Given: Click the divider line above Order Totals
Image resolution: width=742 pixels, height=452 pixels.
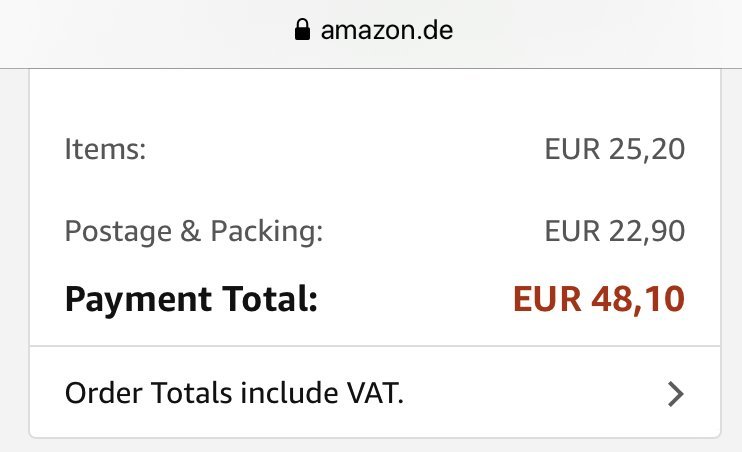Looking at the screenshot, I should 374,346.
